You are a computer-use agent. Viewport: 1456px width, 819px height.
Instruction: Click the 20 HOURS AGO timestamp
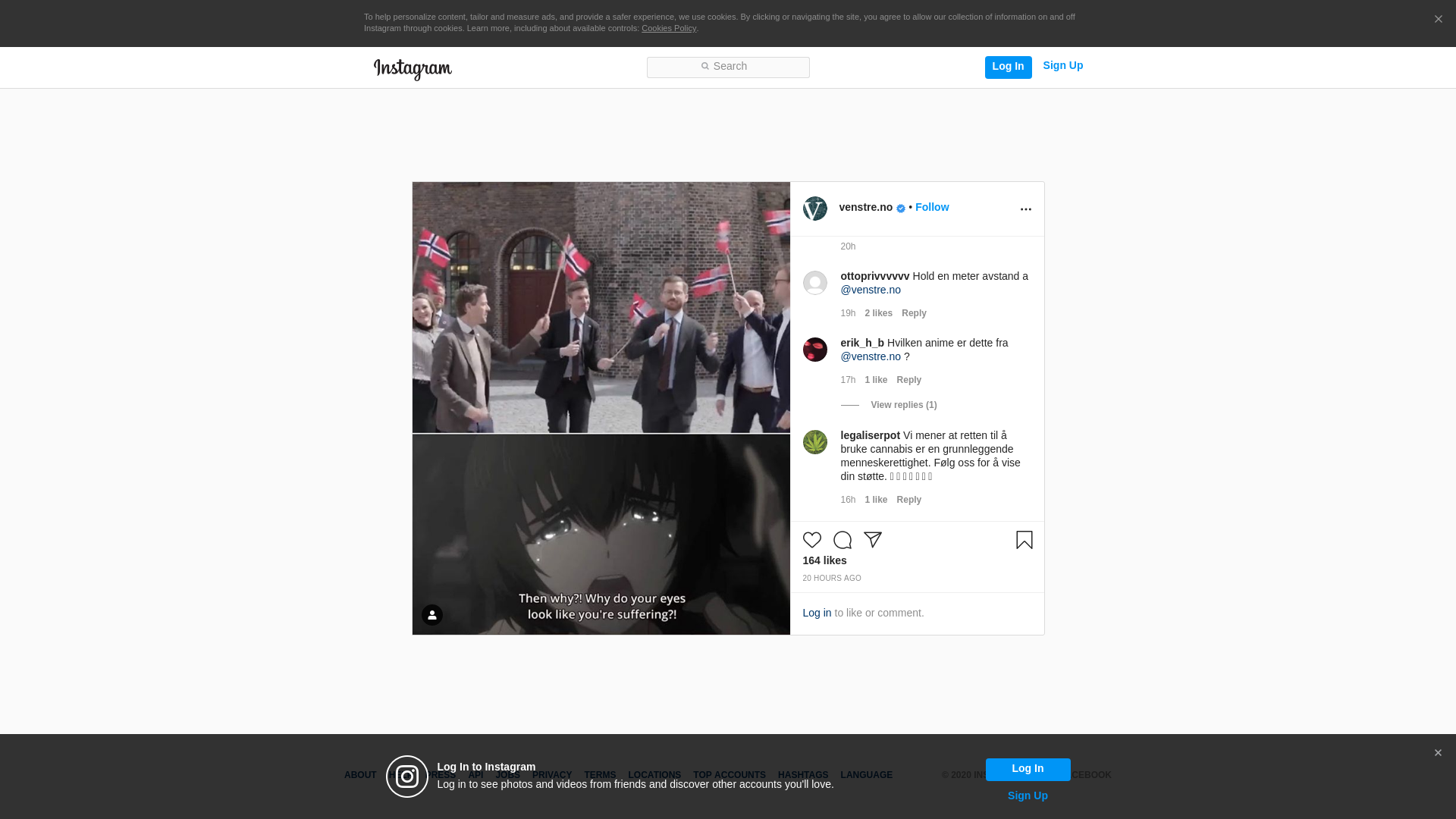coord(832,579)
